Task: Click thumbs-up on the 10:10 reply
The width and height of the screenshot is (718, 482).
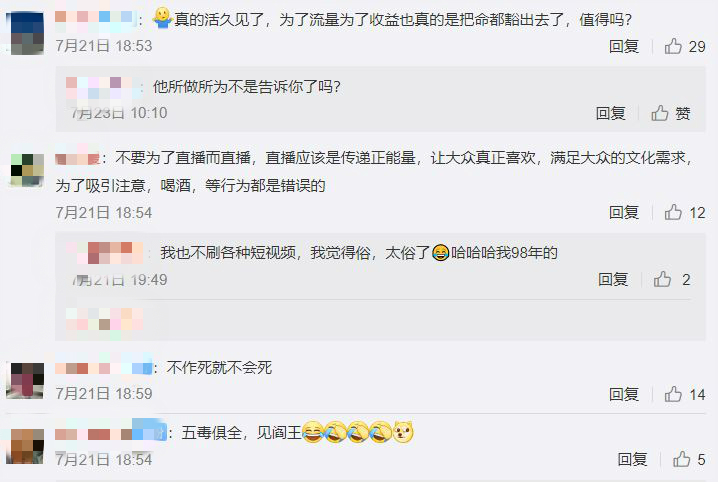Action: click(x=671, y=113)
